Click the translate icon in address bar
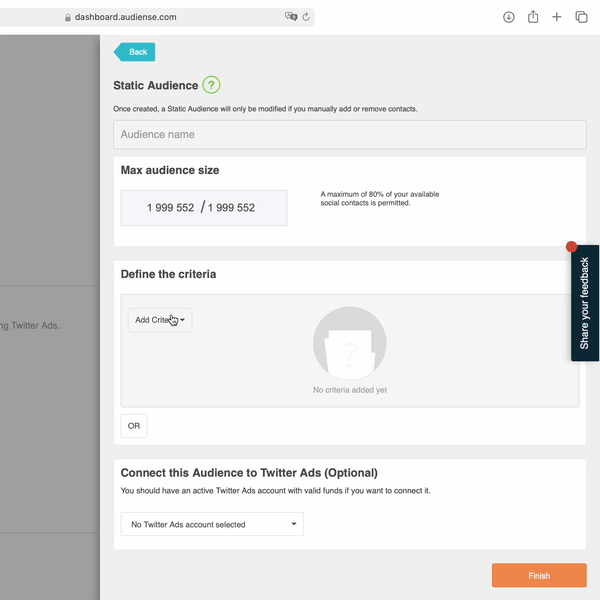Image resolution: width=600 pixels, height=600 pixels. click(291, 16)
